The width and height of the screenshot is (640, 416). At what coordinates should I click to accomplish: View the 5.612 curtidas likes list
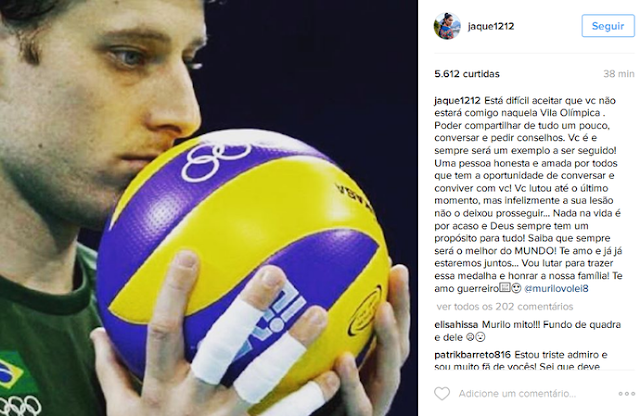(x=467, y=74)
